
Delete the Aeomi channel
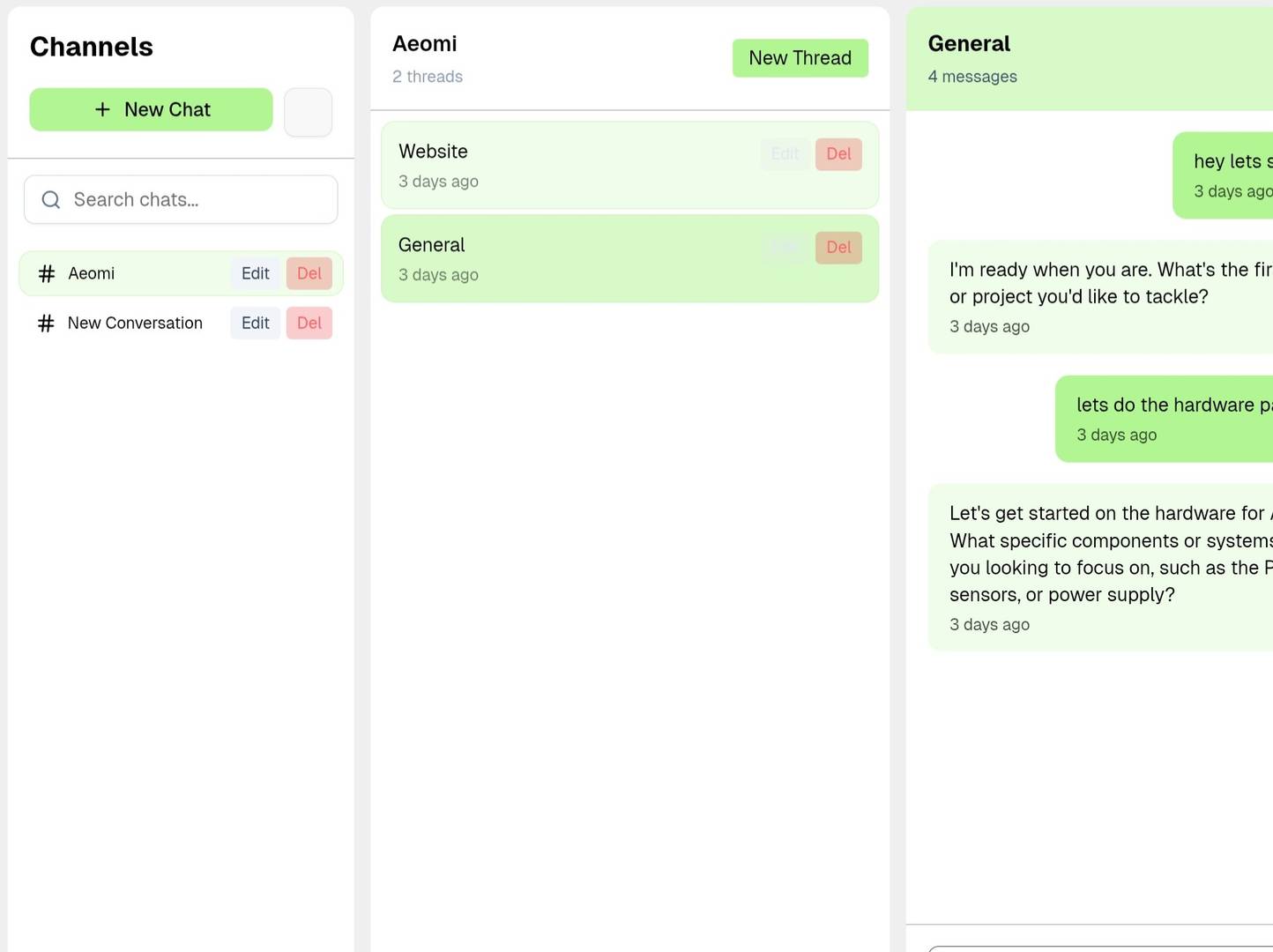309,274
